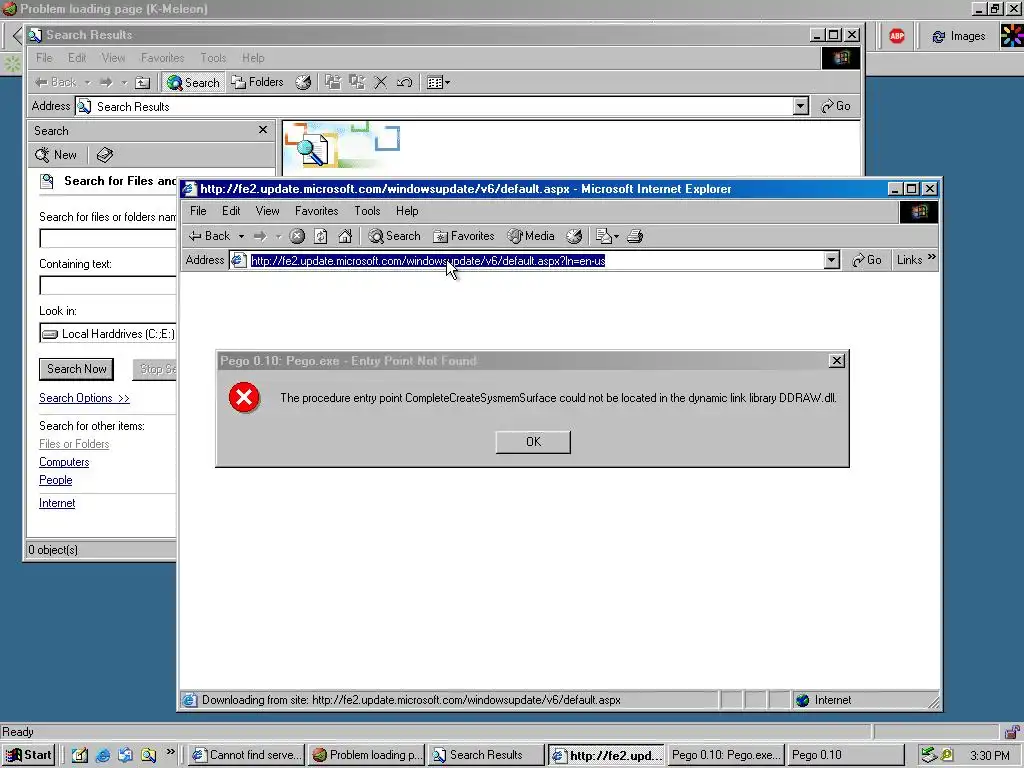Expand Search Results address bar dropdown
The width and height of the screenshot is (1024, 768).
pyautogui.click(x=801, y=106)
